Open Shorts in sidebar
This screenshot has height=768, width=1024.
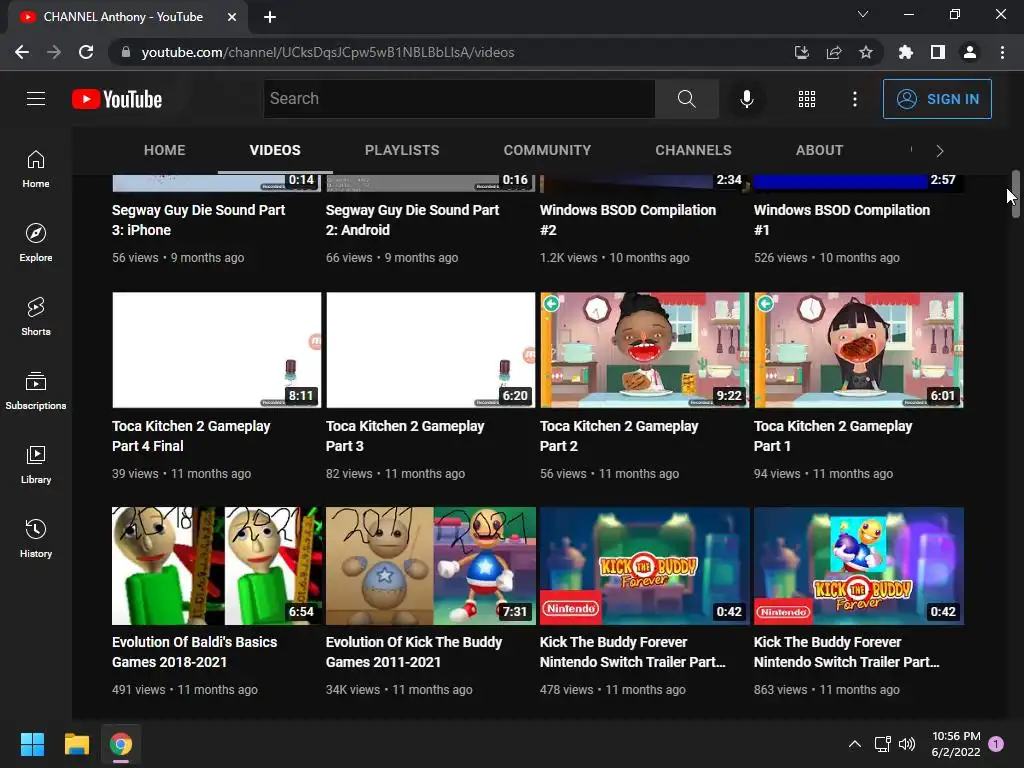[x=36, y=317]
